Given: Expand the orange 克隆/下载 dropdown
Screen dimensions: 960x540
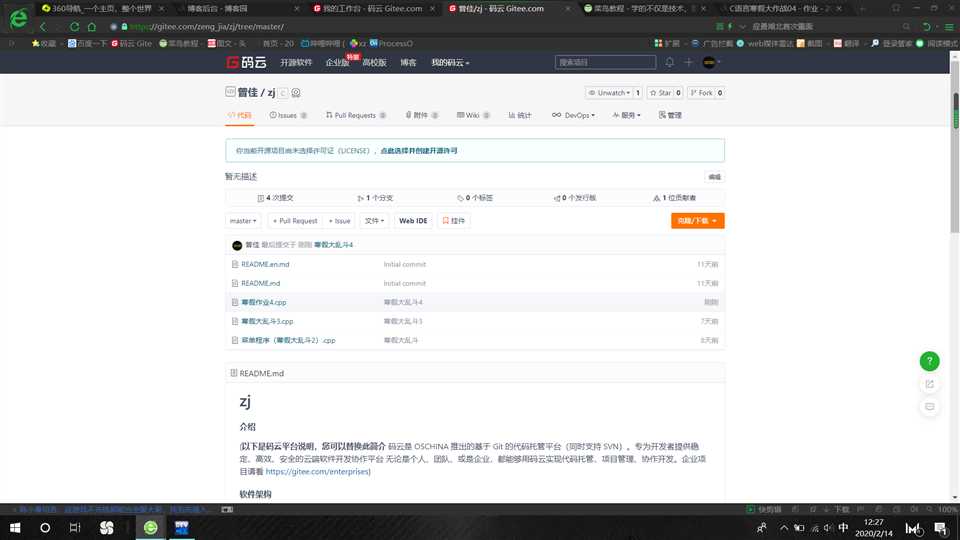Looking at the screenshot, I should [x=697, y=221].
